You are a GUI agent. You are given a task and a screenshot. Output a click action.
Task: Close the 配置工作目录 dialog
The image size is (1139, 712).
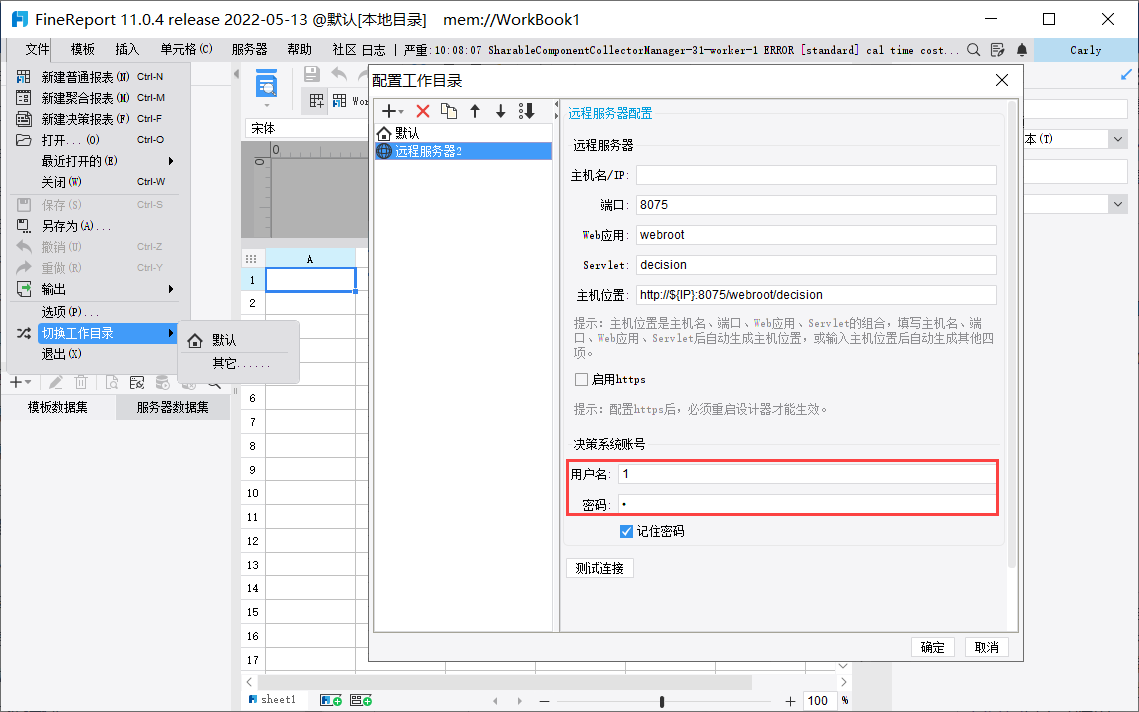click(x=1002, y=81)
